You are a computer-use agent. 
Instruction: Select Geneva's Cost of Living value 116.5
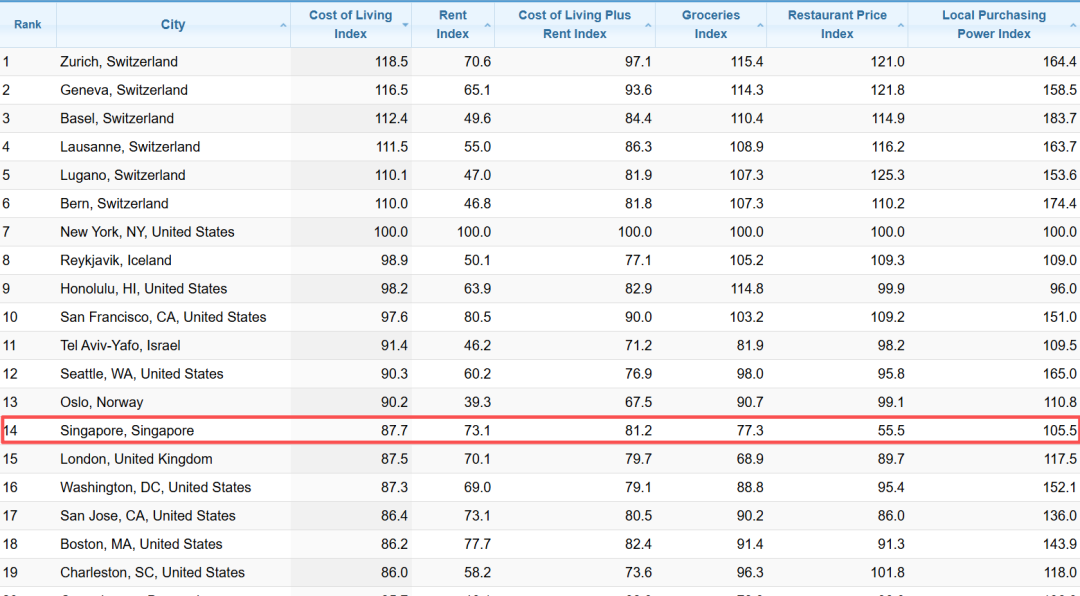pos(391,90)
